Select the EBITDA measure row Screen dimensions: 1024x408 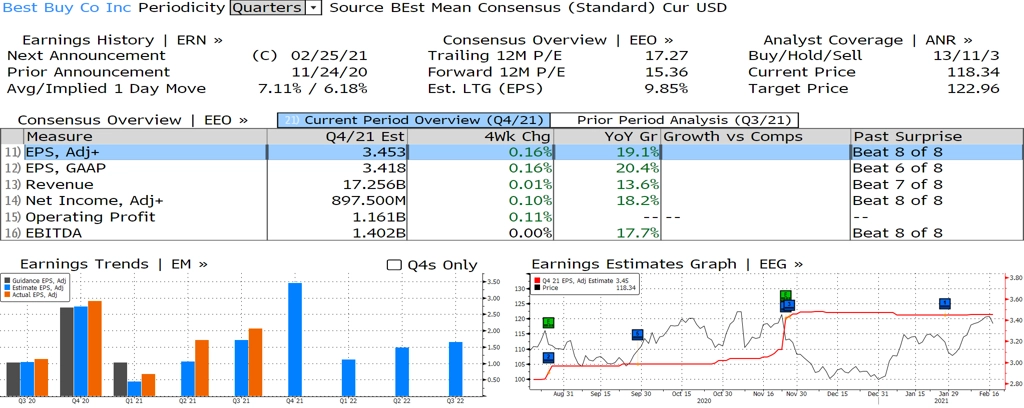click(512, 233)
